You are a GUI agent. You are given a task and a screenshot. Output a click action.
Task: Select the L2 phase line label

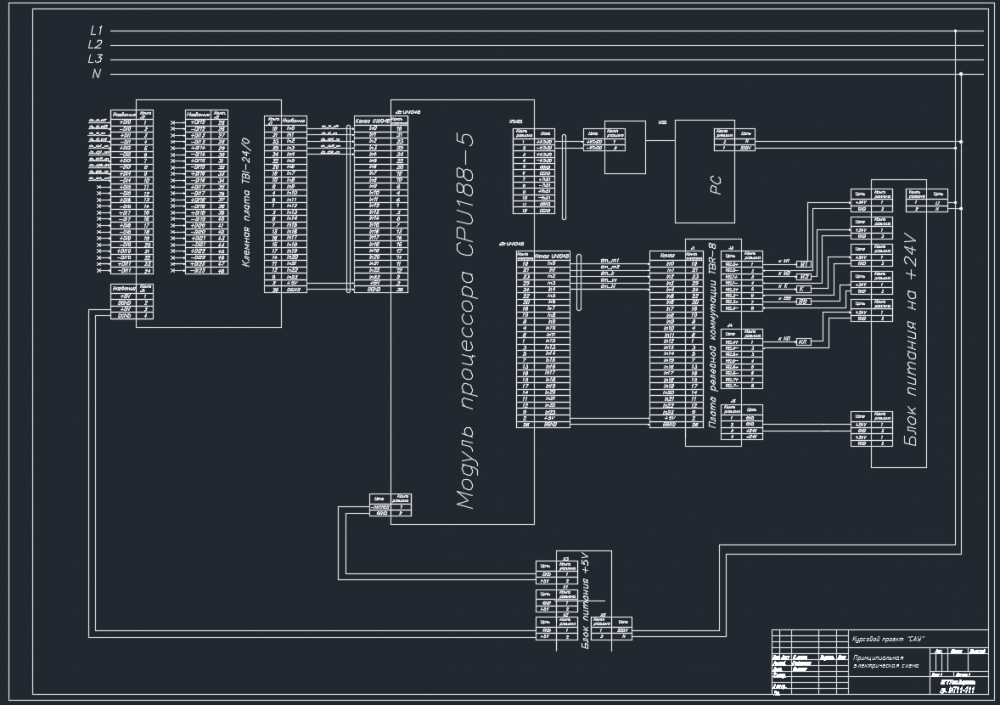pyautogui.click(x=95, y=45)
